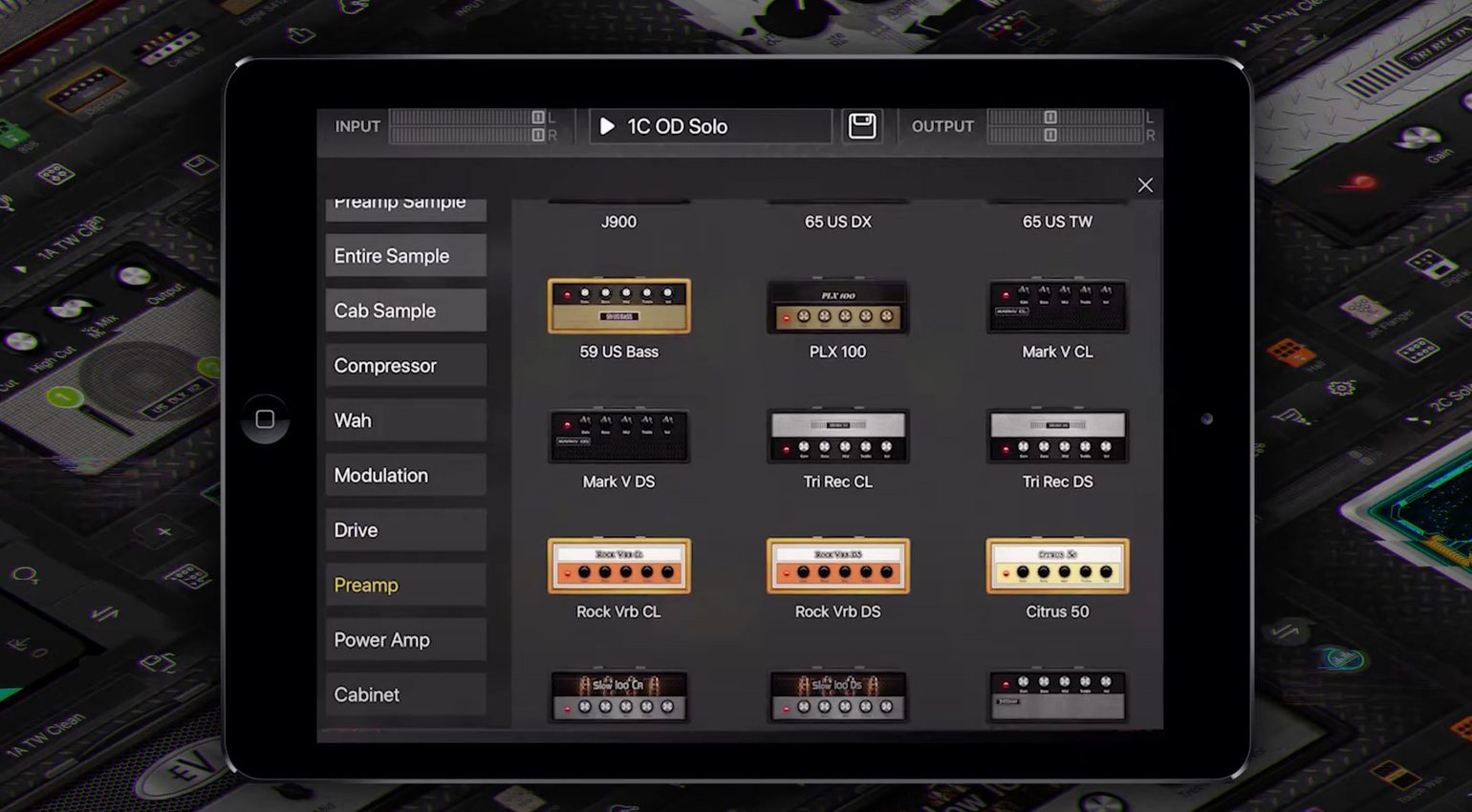
Task: Choose the Rock Vrb DS amp icon
Action: coord(837,566)
